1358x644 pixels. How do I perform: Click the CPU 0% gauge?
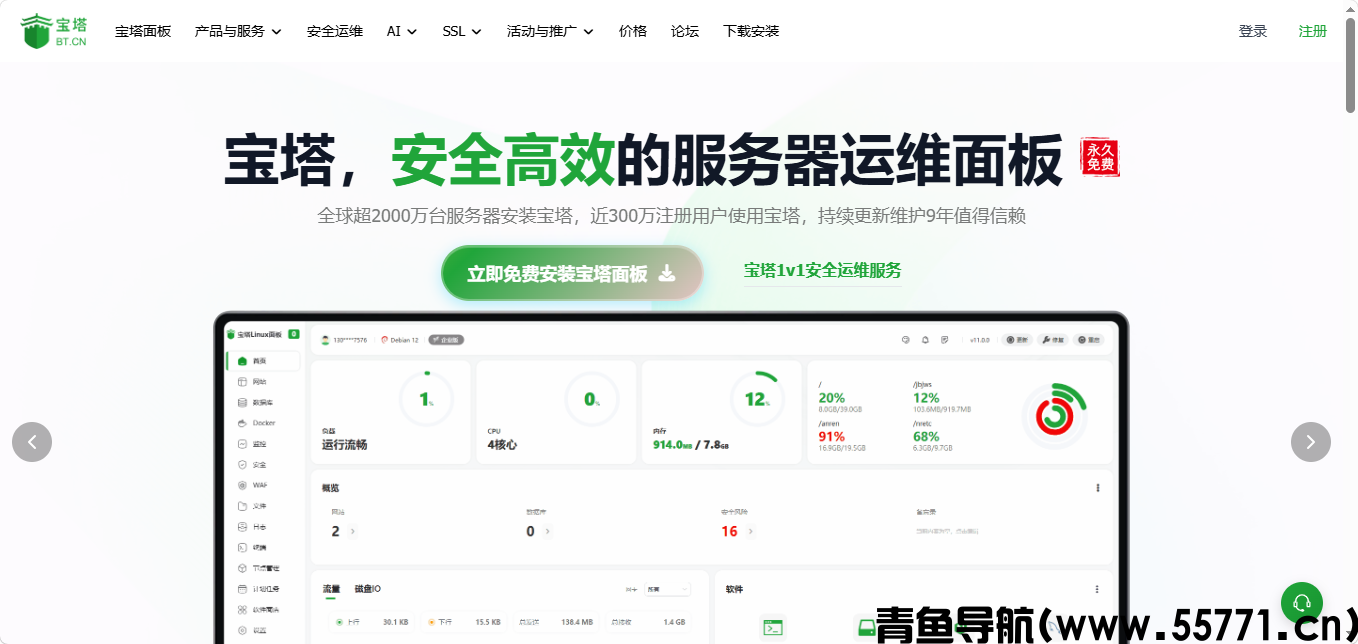point(592,399)
